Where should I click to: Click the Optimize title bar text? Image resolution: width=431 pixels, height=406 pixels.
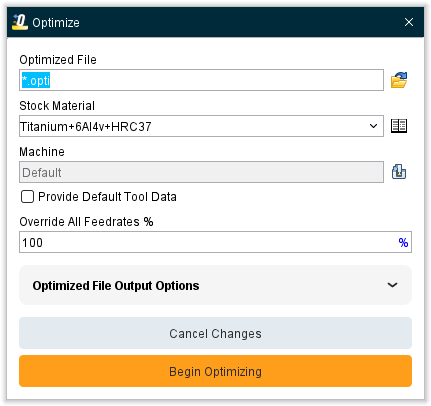(x=56, y=23)
